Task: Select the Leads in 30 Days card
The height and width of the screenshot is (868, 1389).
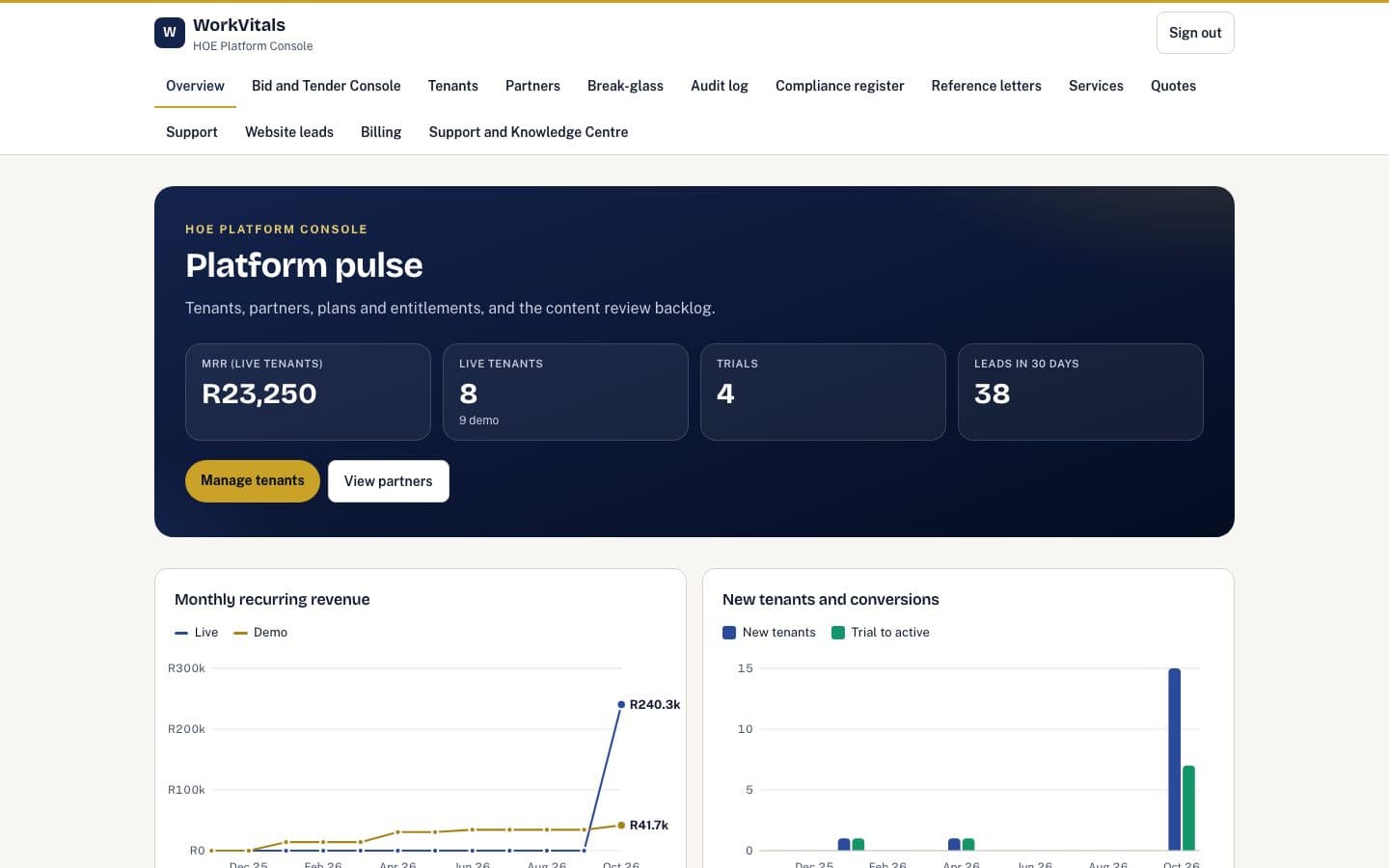Action: 1080,392
